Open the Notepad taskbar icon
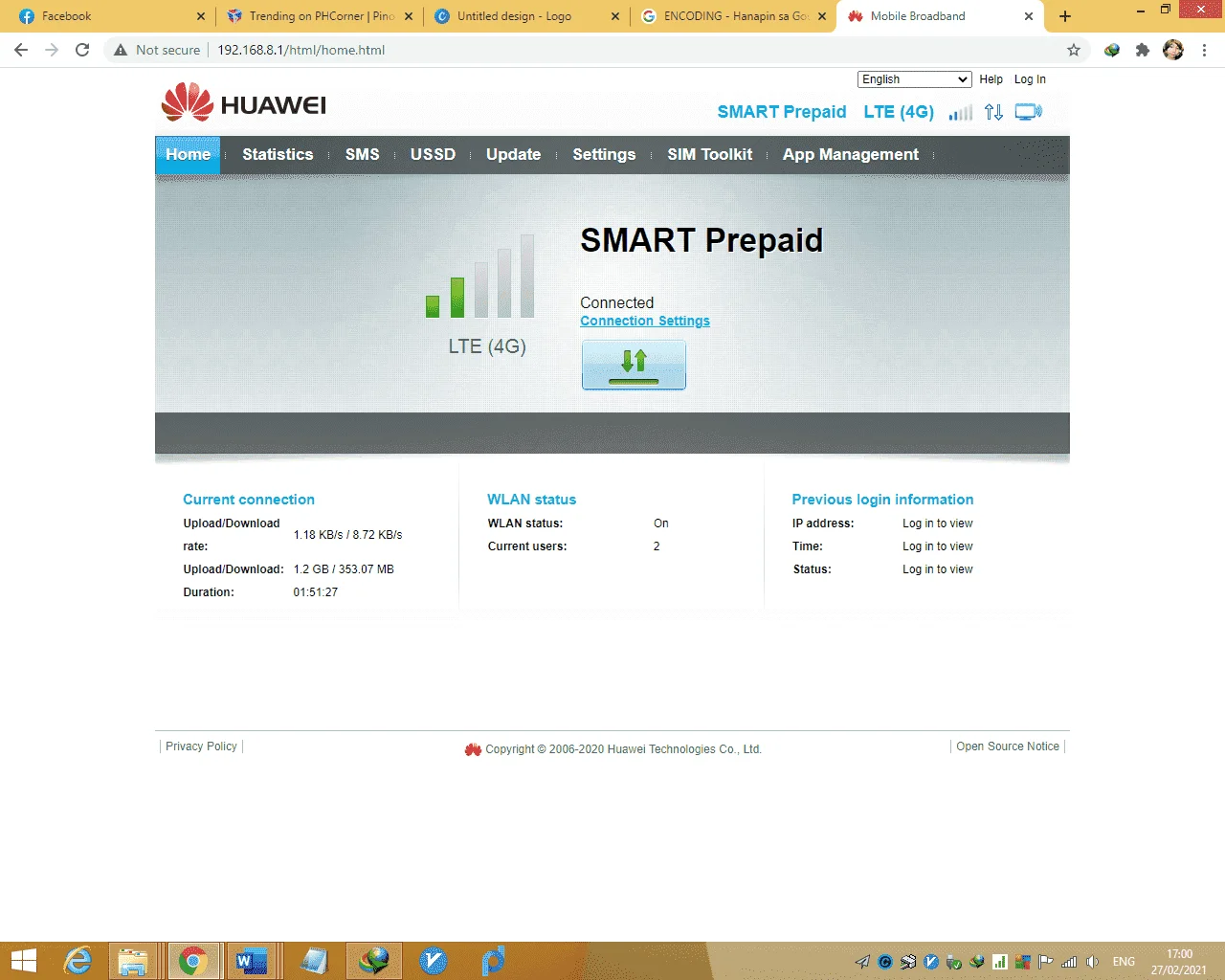 pyautogui.click(x=313, y=961)
